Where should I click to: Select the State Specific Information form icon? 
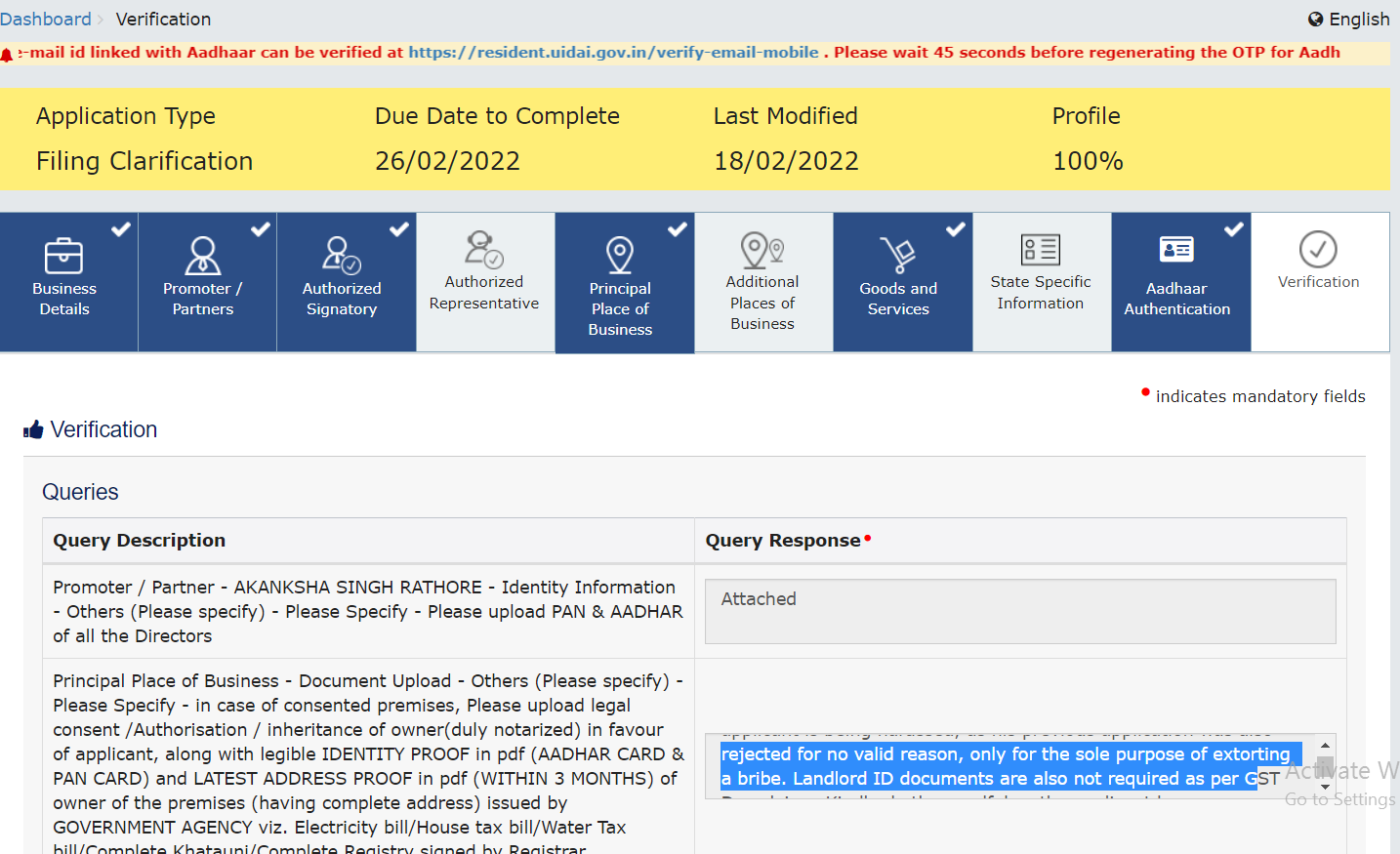click(x=1041, y=250)
